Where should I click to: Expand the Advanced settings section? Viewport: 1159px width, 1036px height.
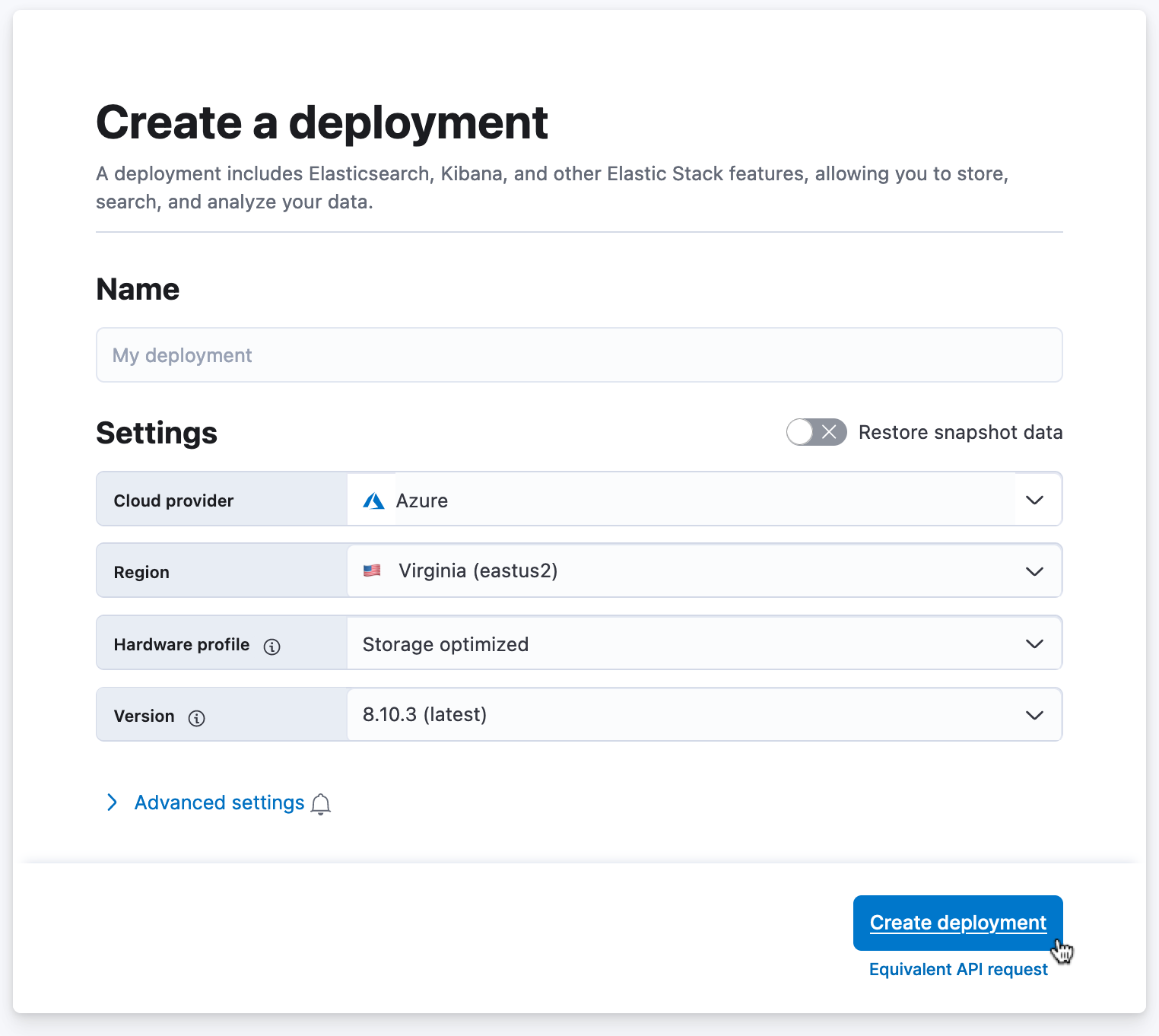click(218, 802)
